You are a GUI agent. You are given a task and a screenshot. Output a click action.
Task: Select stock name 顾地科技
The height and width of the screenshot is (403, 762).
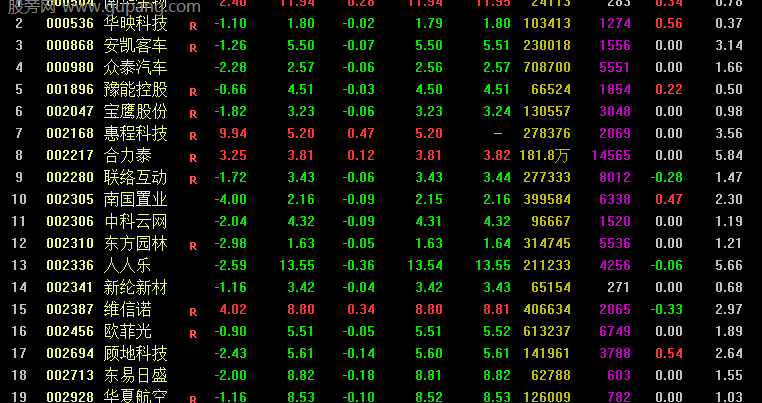coord(136,353)
